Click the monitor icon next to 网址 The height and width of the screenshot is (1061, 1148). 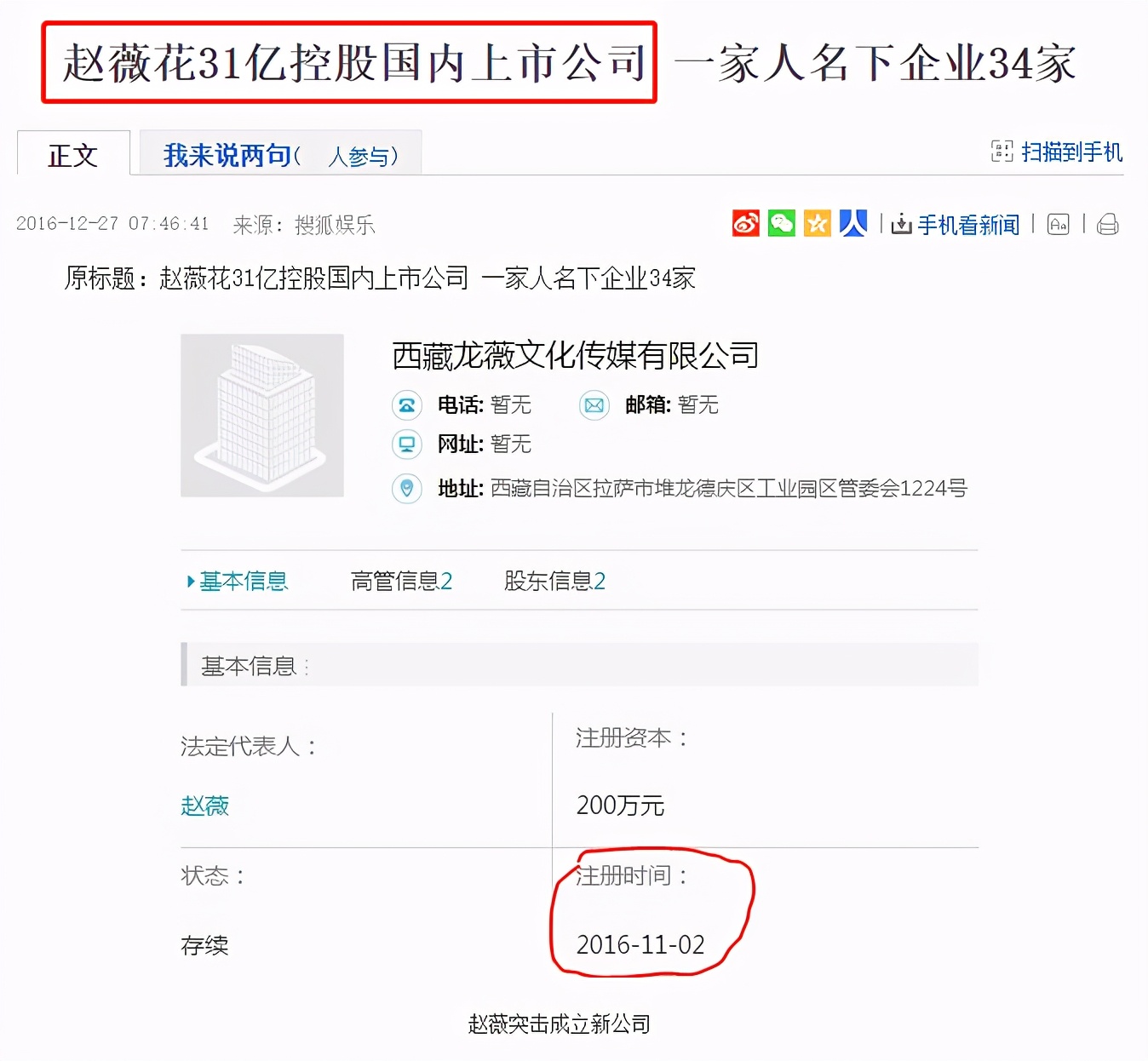(x=407, y=444)
